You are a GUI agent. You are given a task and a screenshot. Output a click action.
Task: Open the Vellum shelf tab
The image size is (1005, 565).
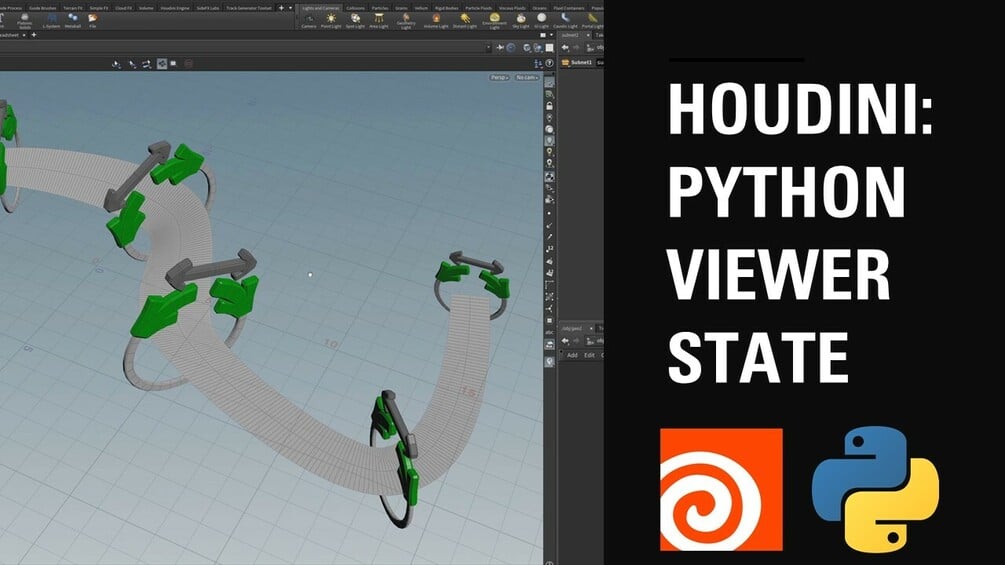coord(421,8)
